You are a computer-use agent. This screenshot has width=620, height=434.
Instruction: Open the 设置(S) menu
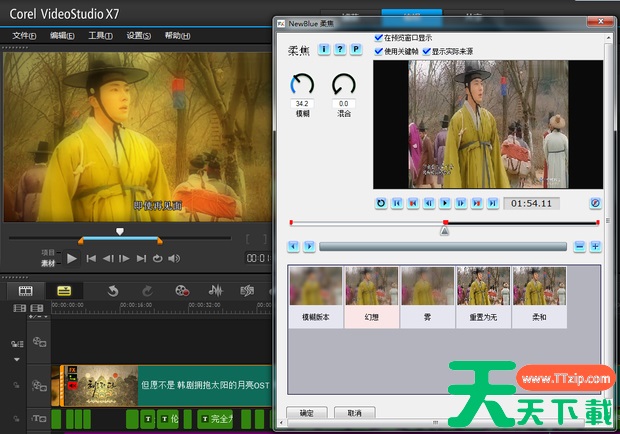[138, 36]
